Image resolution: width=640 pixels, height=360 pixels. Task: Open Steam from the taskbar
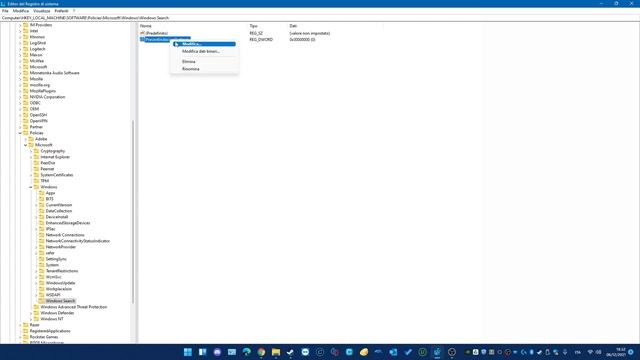click(290, 352)
